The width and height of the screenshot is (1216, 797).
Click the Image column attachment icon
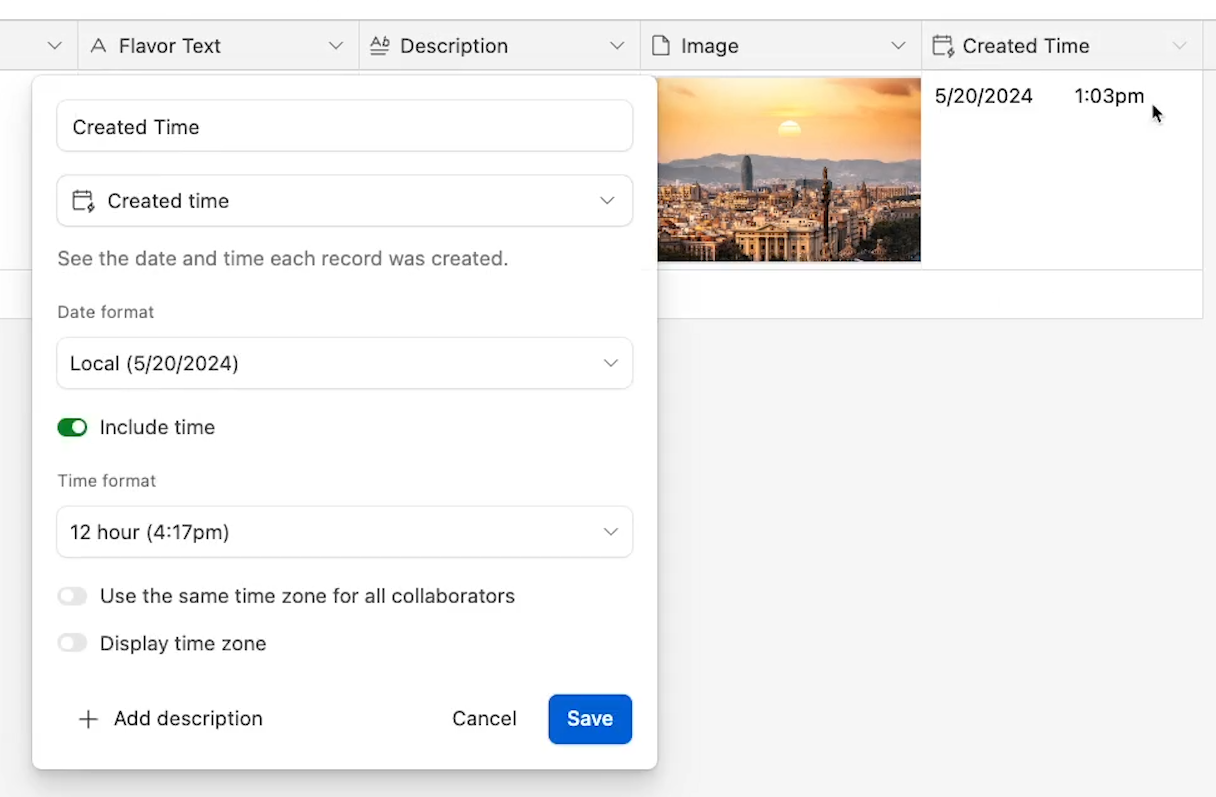(660, 46)
